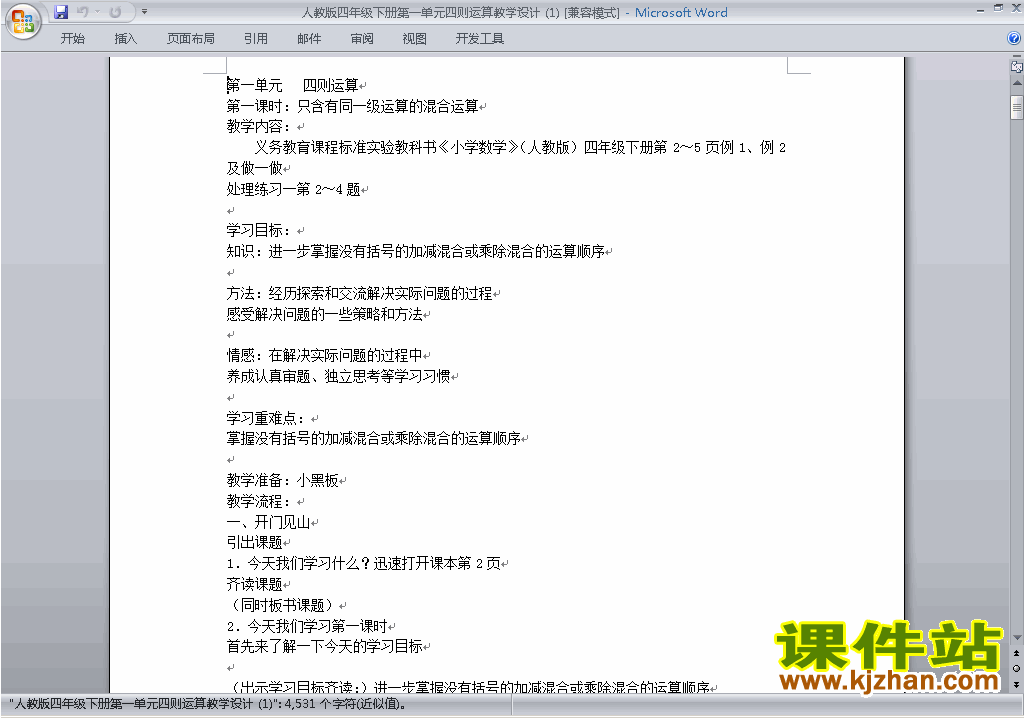Click the line 2.今天我们学习第一课时
Screen dimensions: 1024x718
pos(307,627)
